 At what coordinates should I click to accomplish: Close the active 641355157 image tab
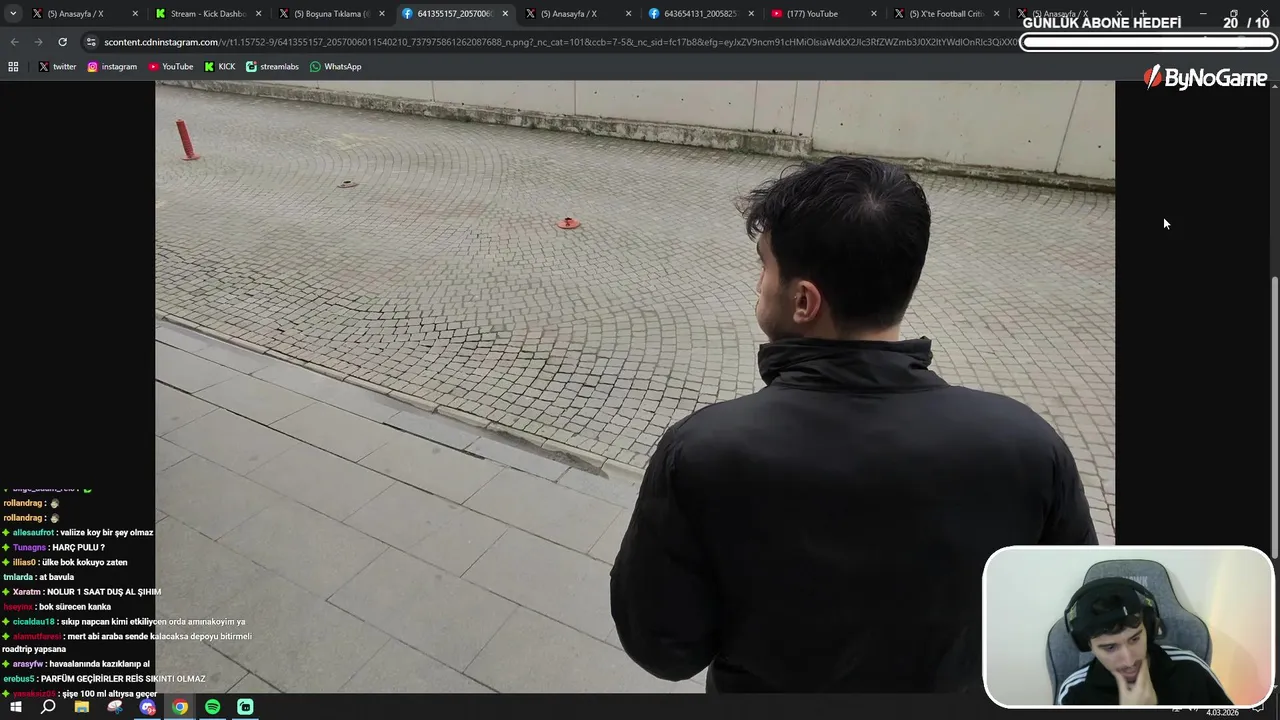pos(505,14)
